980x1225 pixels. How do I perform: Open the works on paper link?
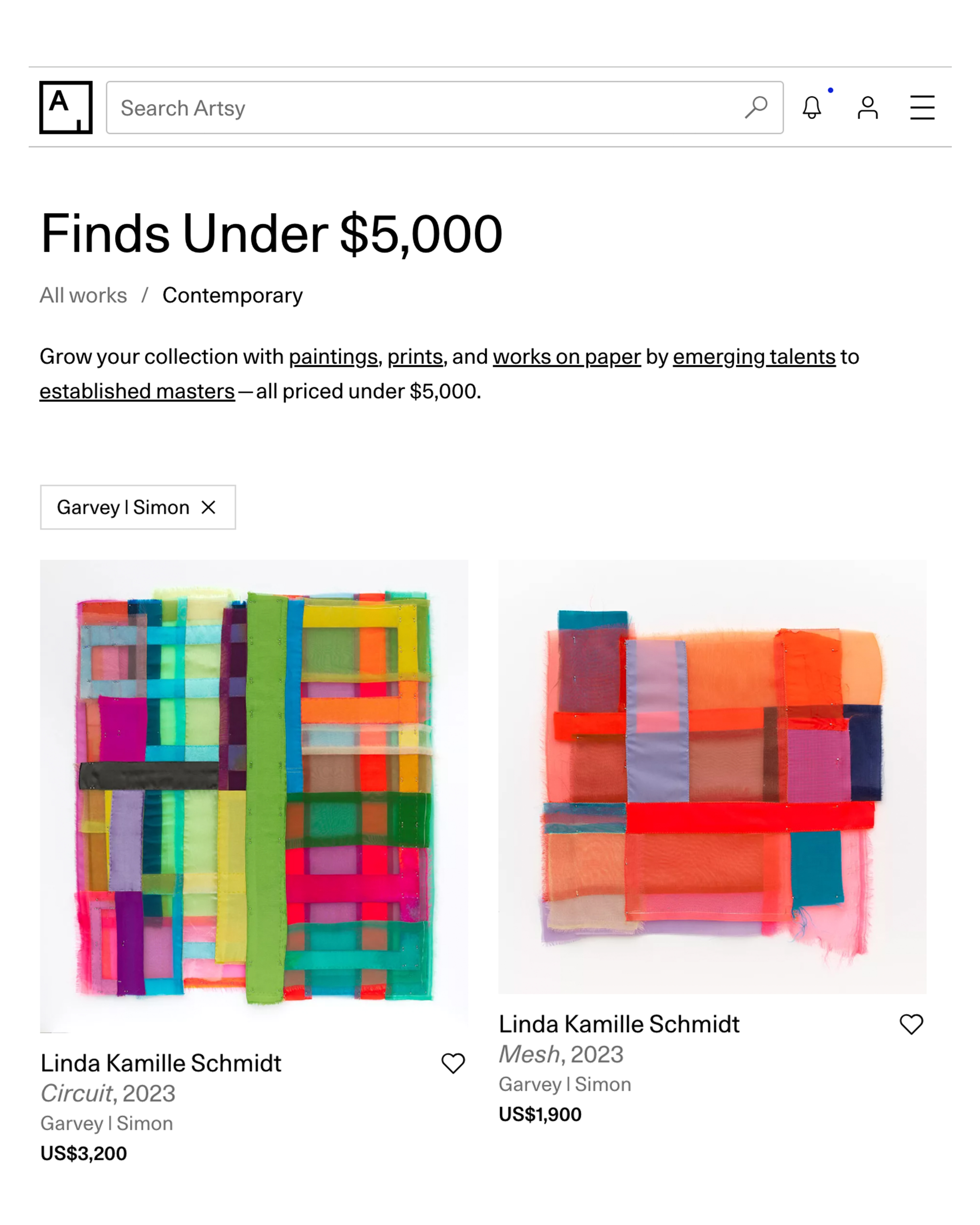pyautogui.click(x=566, y=357)
